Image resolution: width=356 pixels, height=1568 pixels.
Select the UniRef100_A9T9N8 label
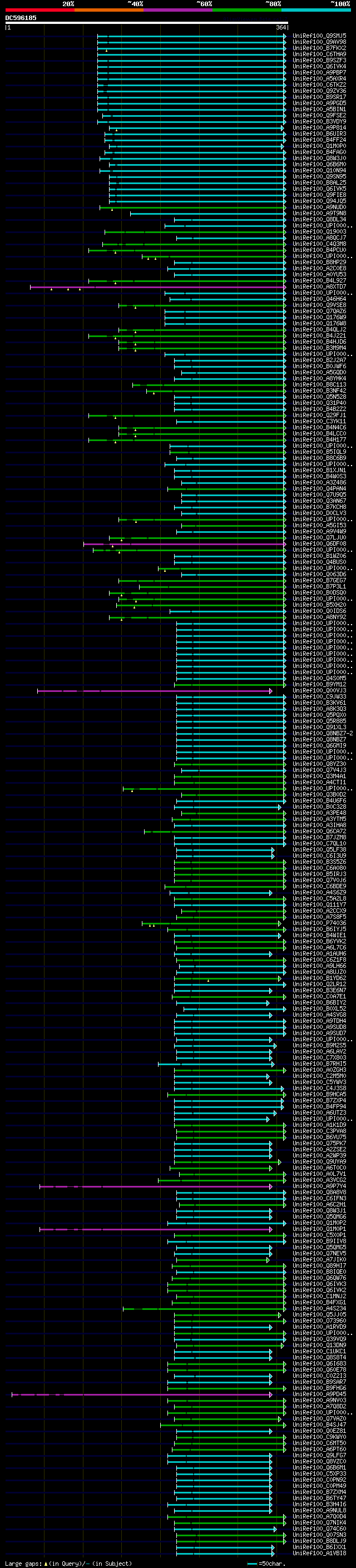[319, 213]
